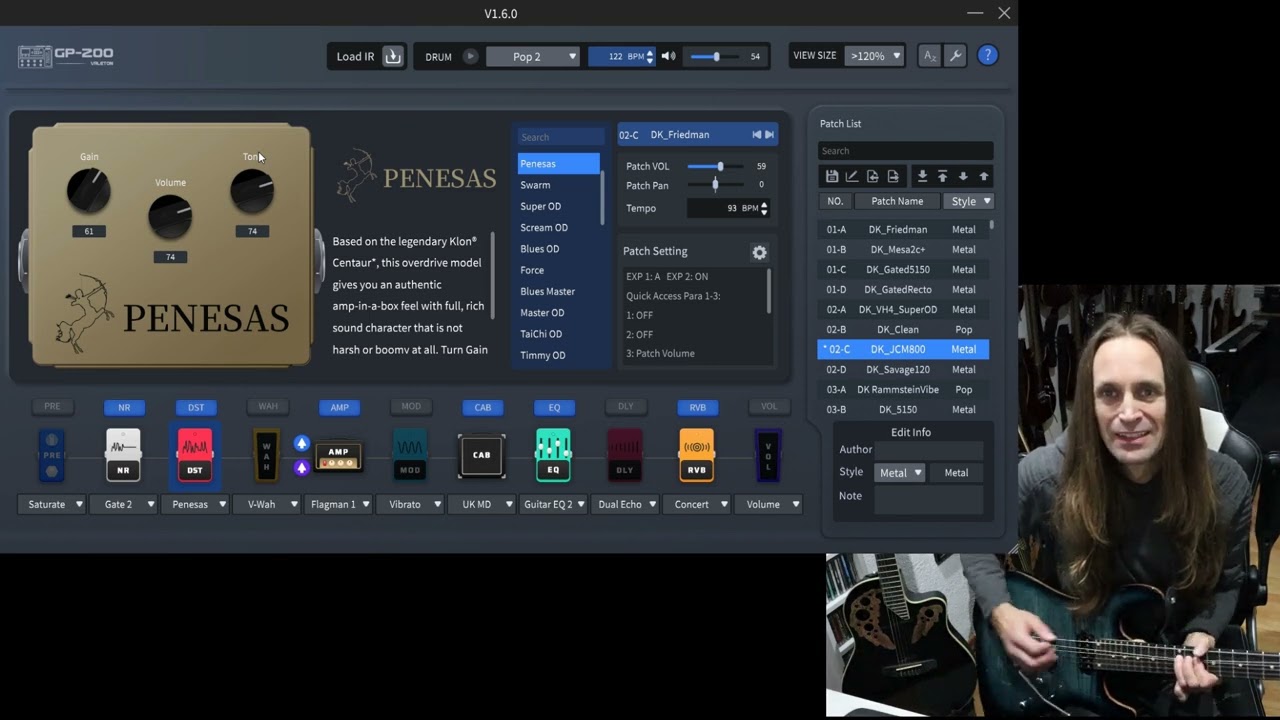
Task: Adjust the Patch VOL slider
Action: click(x=715, y=167)
